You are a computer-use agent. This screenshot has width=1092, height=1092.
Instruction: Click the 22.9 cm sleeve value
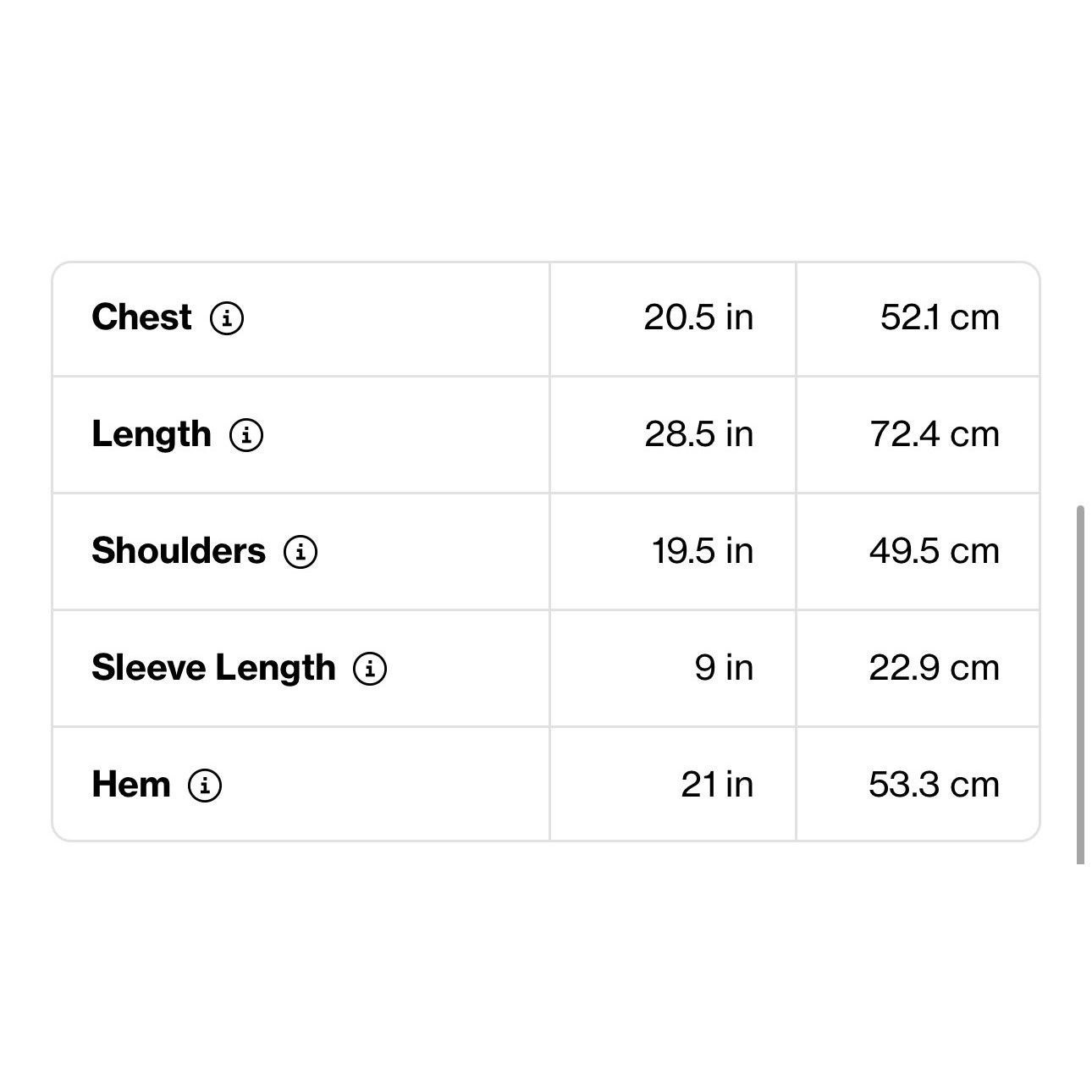[x=935, y=668]
